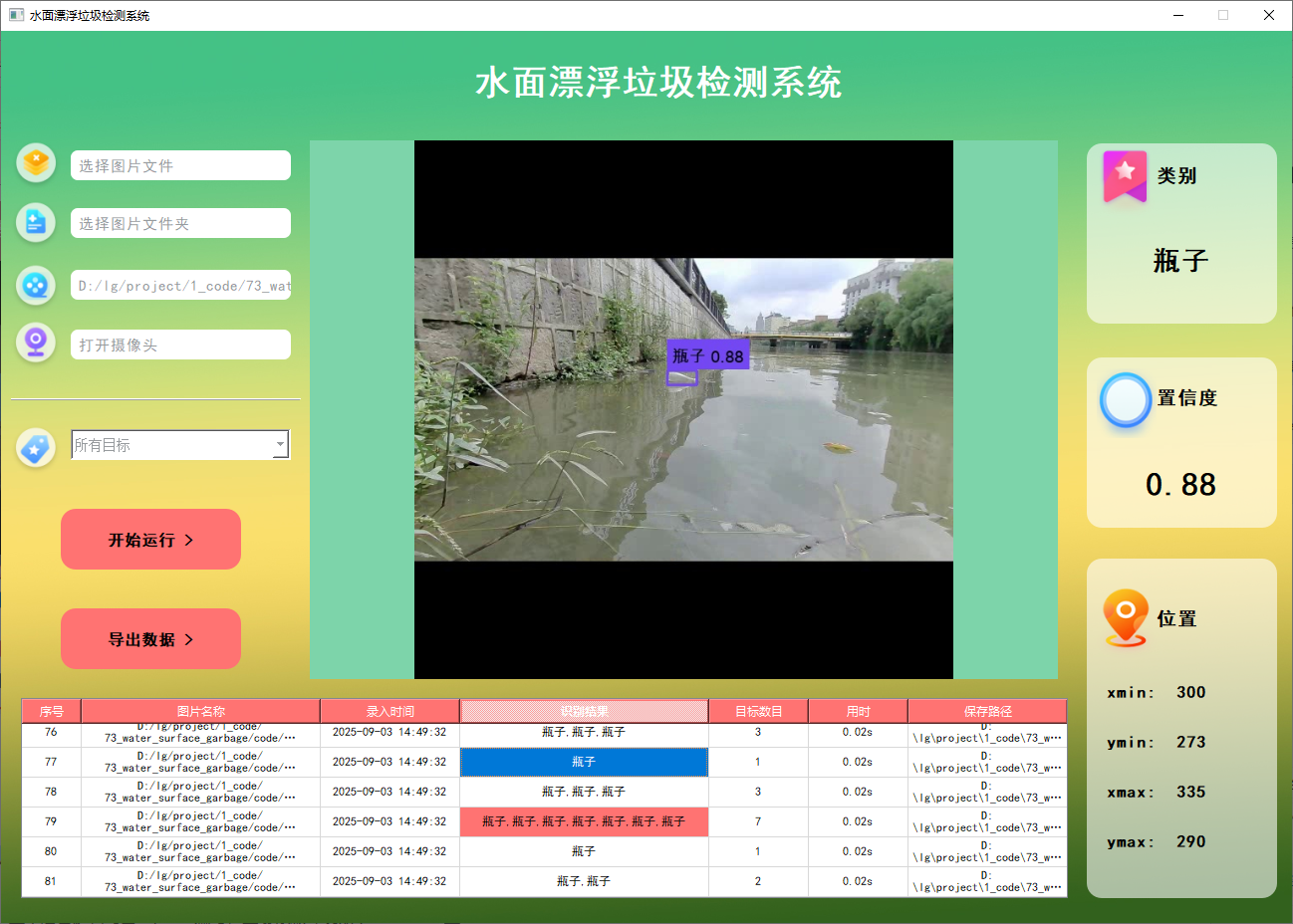Click the 瓶子 0.88 detection label in video
Viewport: 1293px width, 924px height.
[x=707, y=355]
